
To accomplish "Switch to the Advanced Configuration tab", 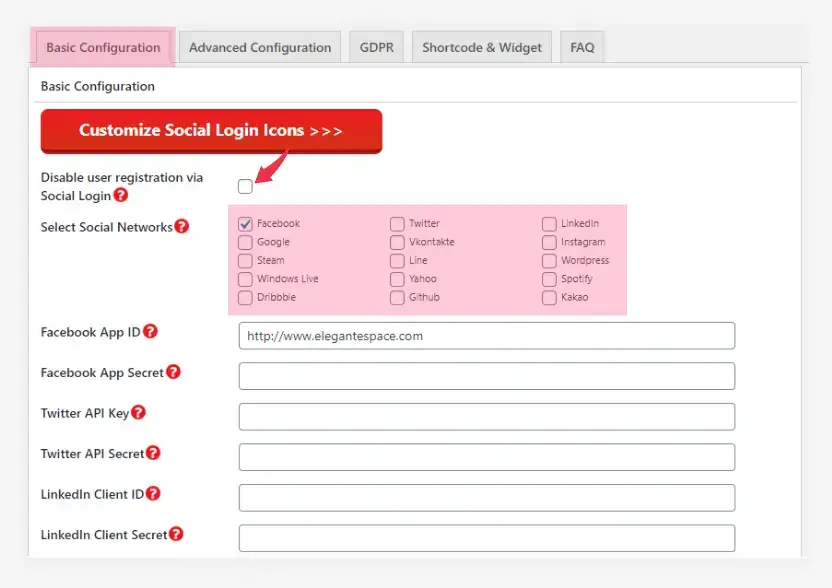I will [259, 46].
